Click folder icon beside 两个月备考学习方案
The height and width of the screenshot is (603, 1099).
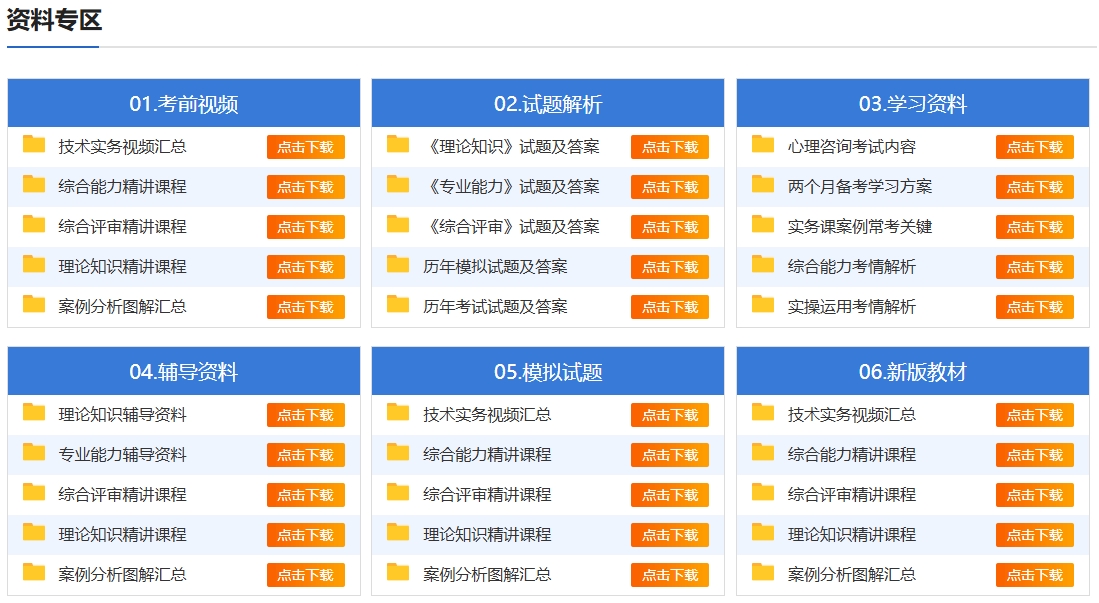(763, 185)
